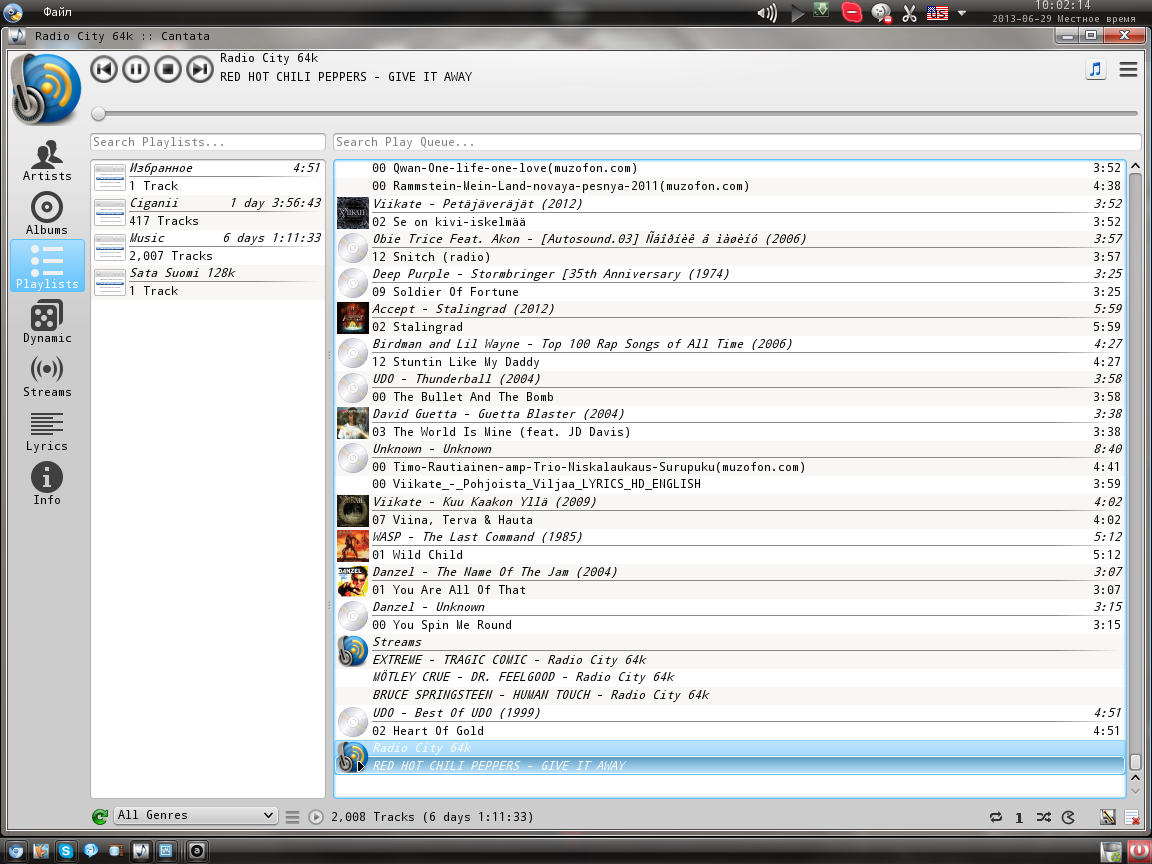Screen dimensions: 1152x864
Task: Open the US keyboard layout indicator
Action: [x=937, y=12]
